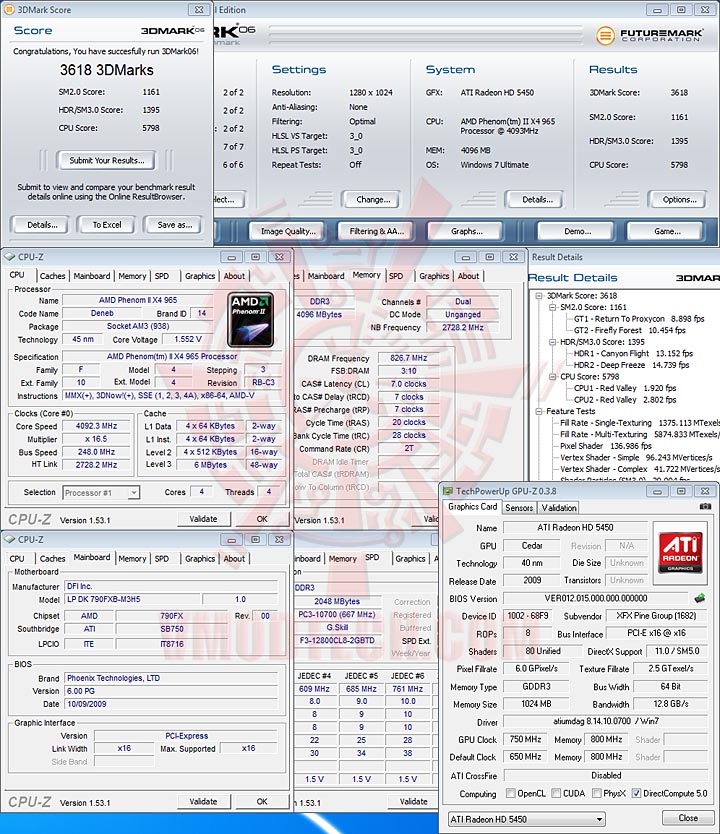Click the GPU Name ATI Radeon HD 5450 field
The height and width of the screenshot is (834, 720).
click(575, 528)
